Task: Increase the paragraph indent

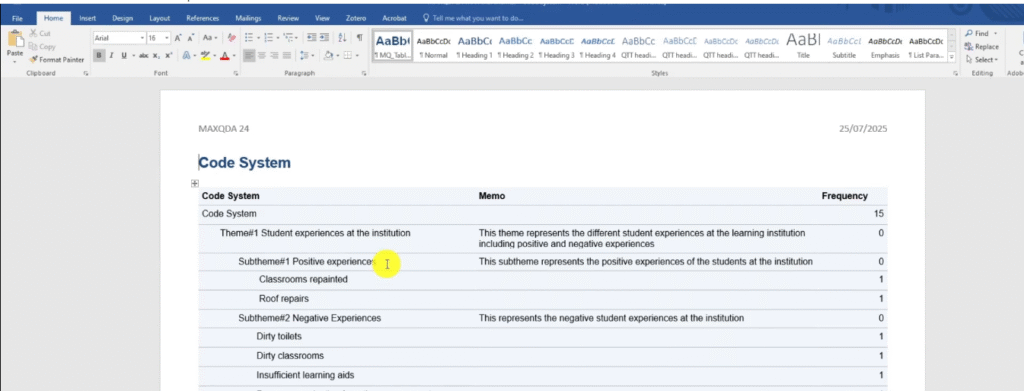Action: coord(325,38)
